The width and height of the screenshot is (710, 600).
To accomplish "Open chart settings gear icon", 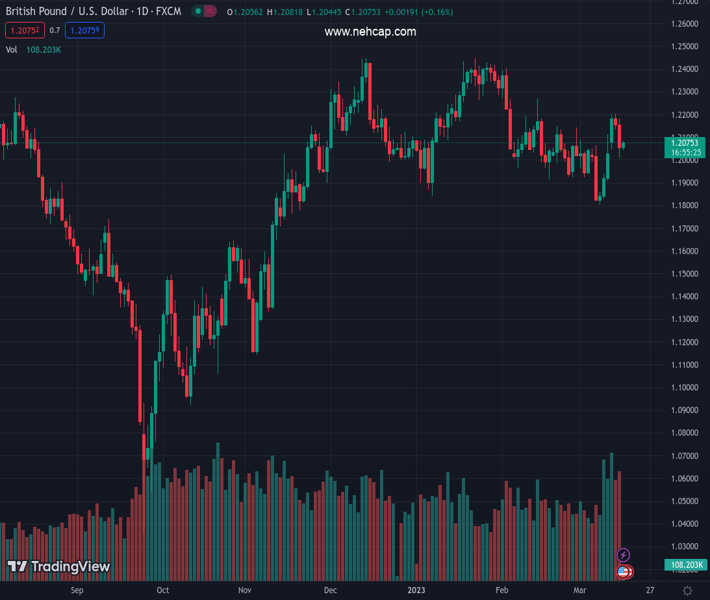I will coord(686,590).
